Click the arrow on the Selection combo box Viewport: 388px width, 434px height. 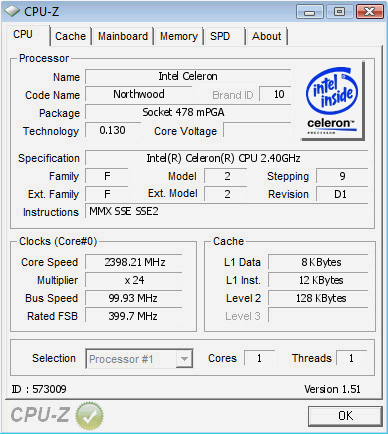[x=184, y=359]
